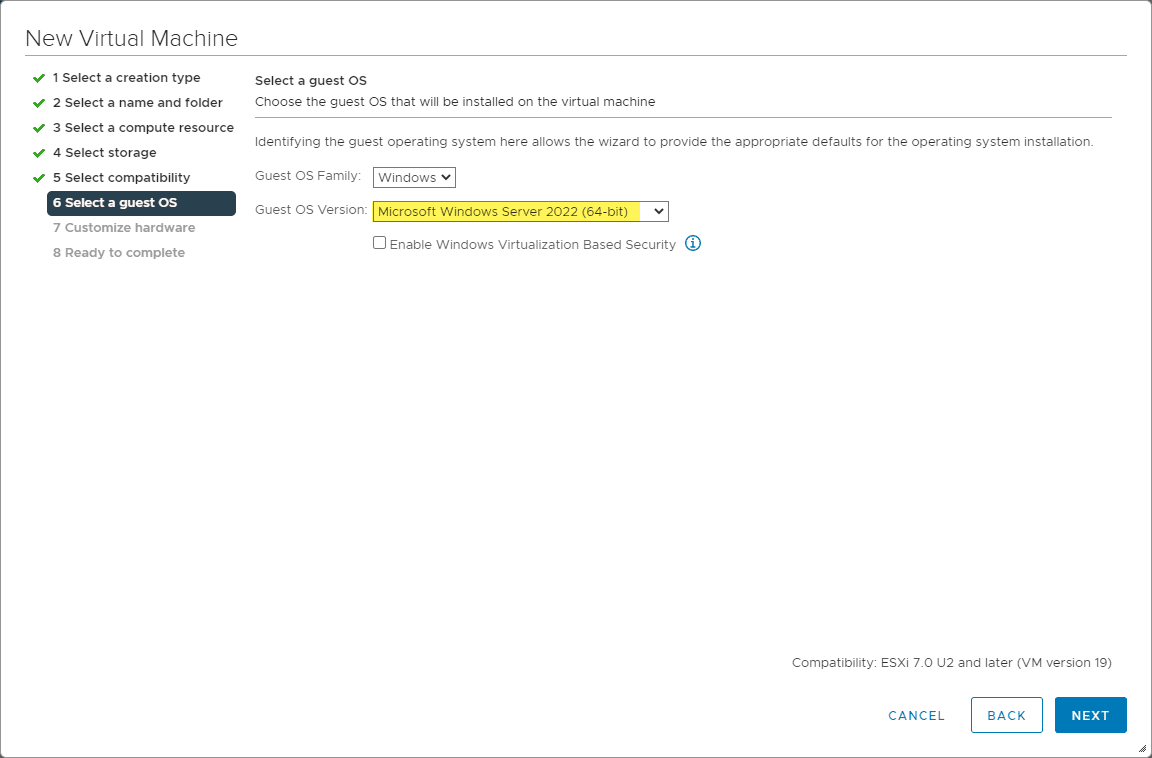The height and width of the screenshot is (758, 1152).
Task: Enable Windows Virtualization Based Security
Action: [x=379, y=242]
